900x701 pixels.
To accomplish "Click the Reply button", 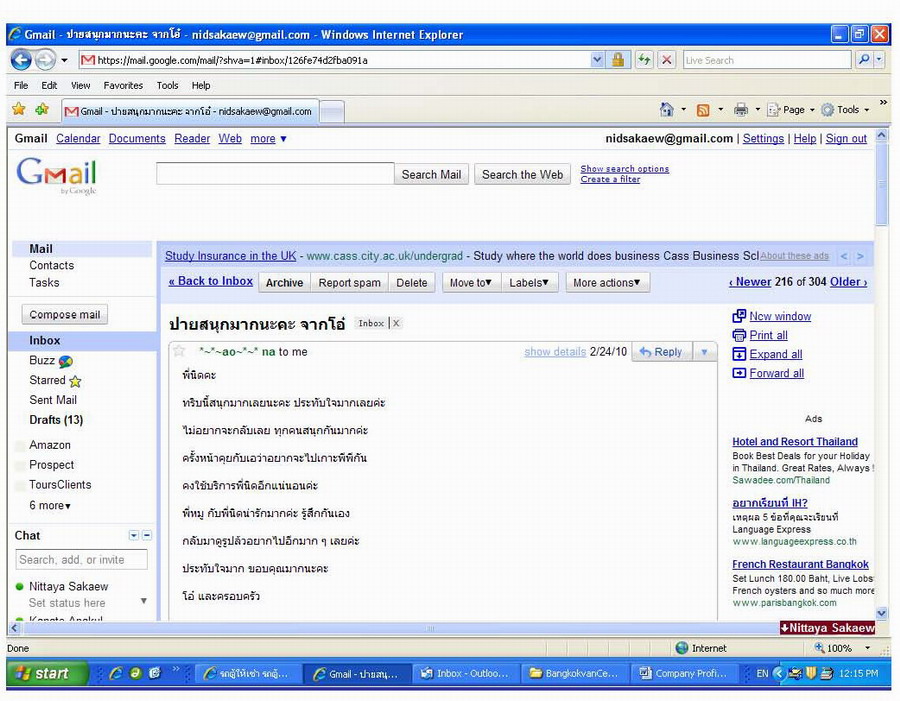I will pos(662,352).
